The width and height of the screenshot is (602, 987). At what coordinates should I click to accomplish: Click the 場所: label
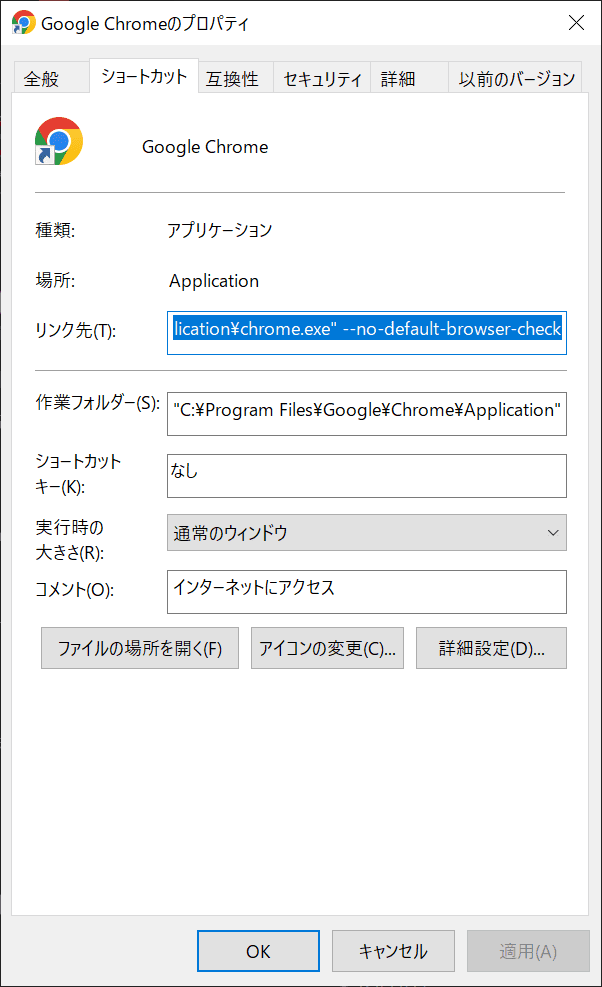click(x=55, y=280)
